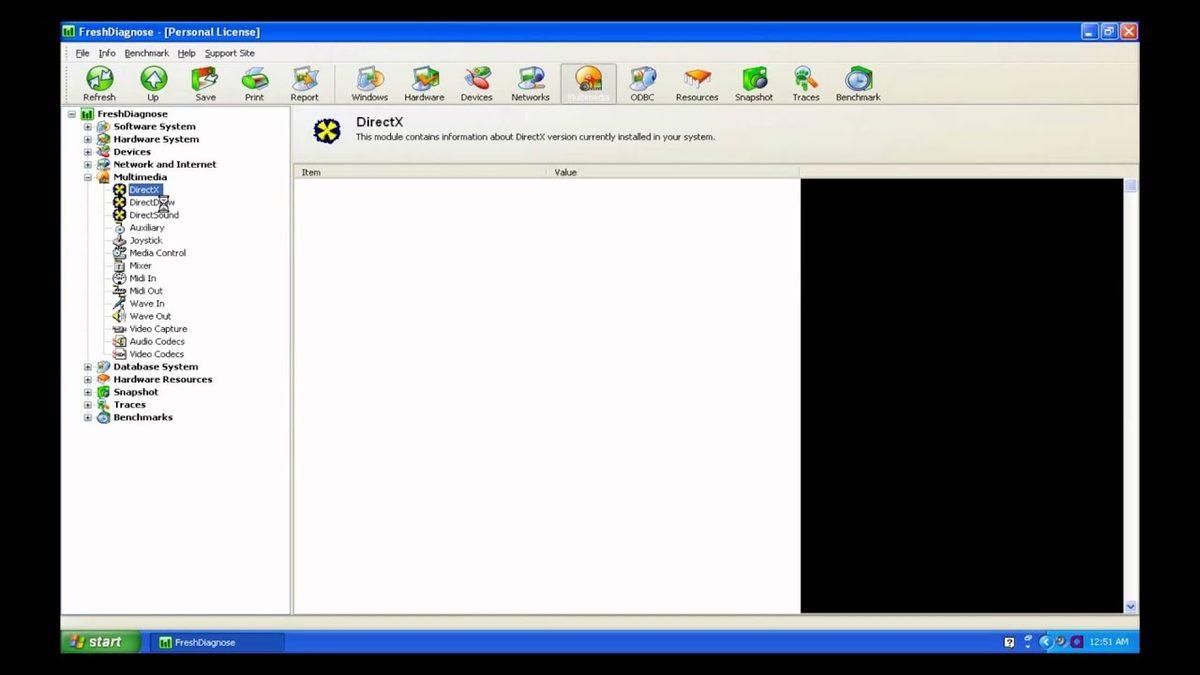The image size is (1200, 675).
Task: Select Video Codecs in the tree
Action: (156, 354)
